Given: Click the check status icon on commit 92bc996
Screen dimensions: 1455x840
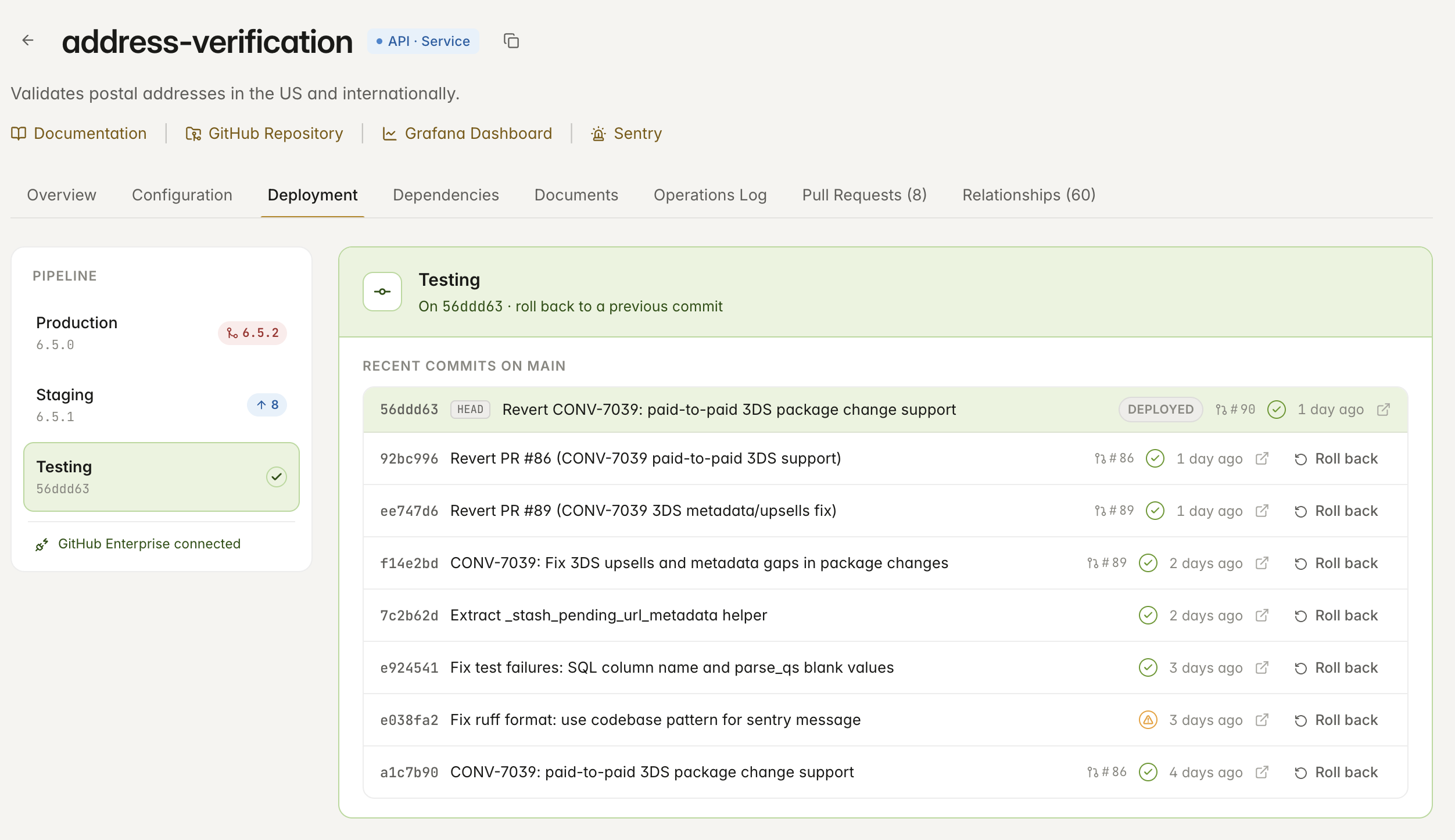Looking at the screenshot, I should (x=1155, y=458).
